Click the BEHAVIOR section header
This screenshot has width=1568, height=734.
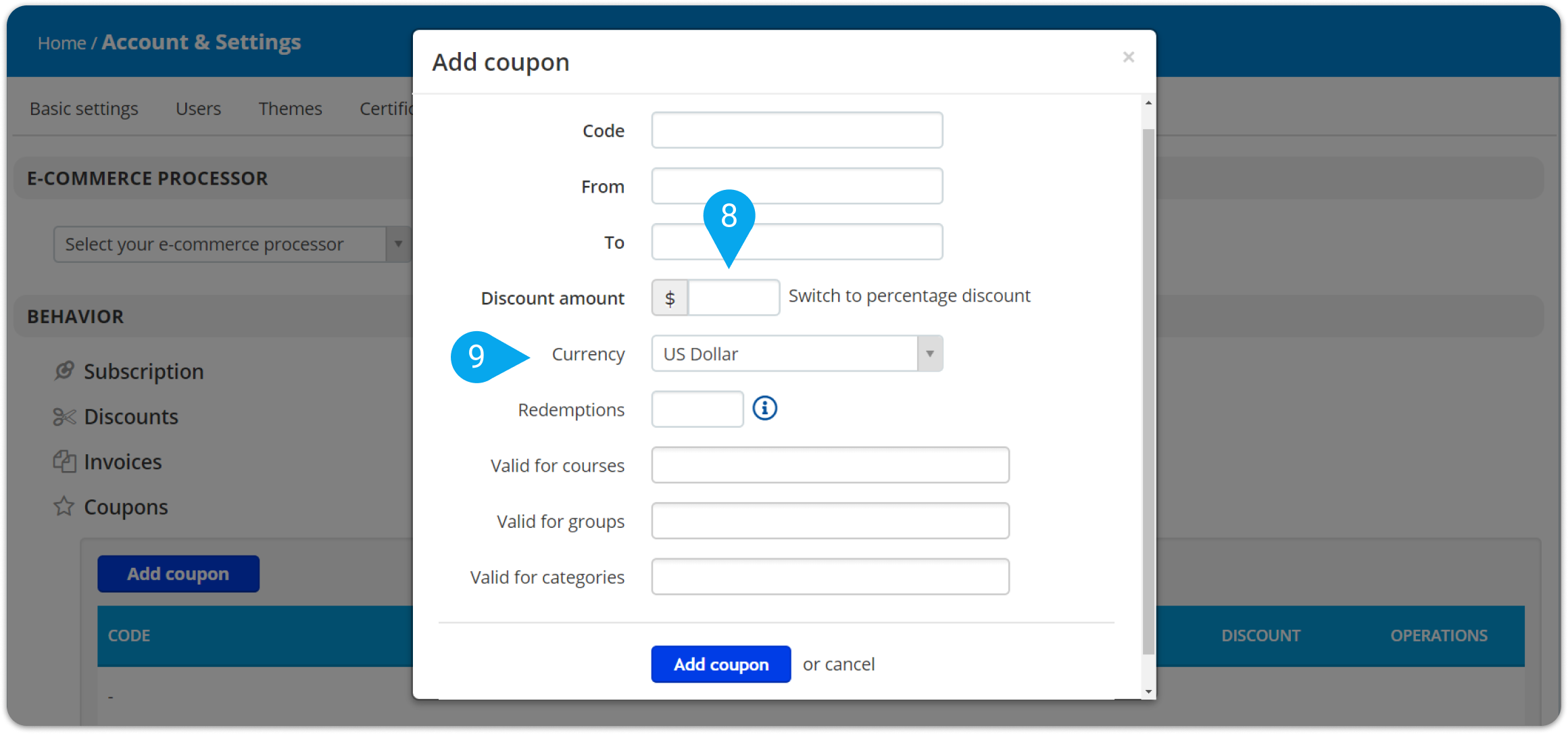coord(76,316)
